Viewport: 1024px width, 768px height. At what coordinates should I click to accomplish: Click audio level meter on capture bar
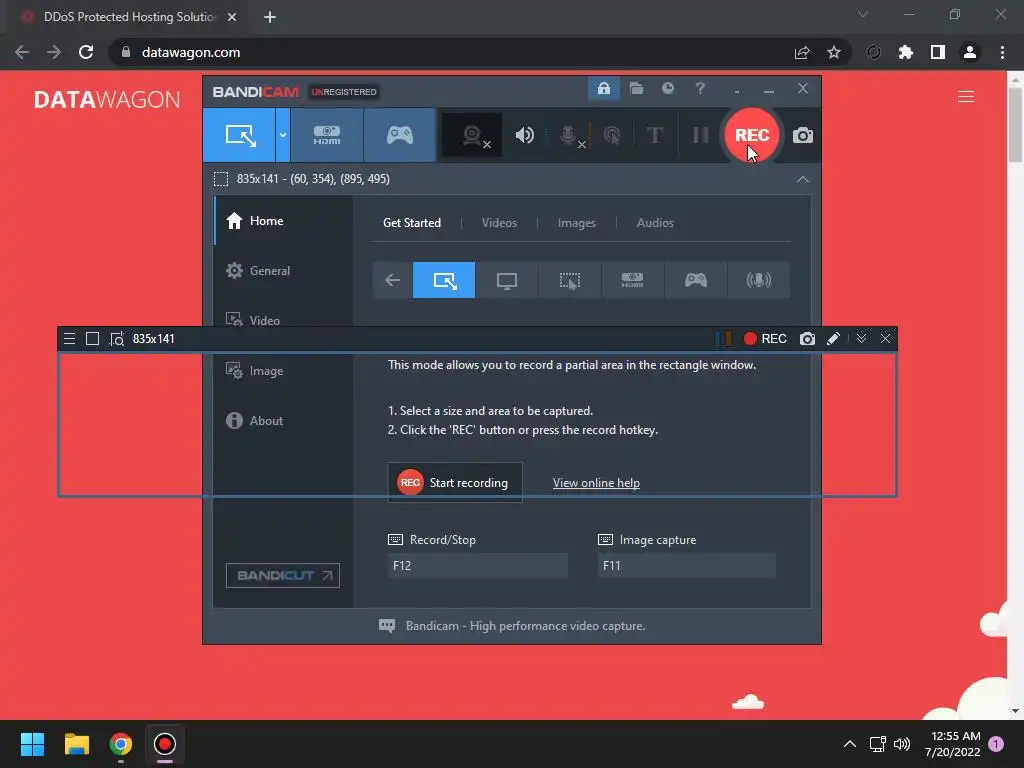tap(723, 338)
